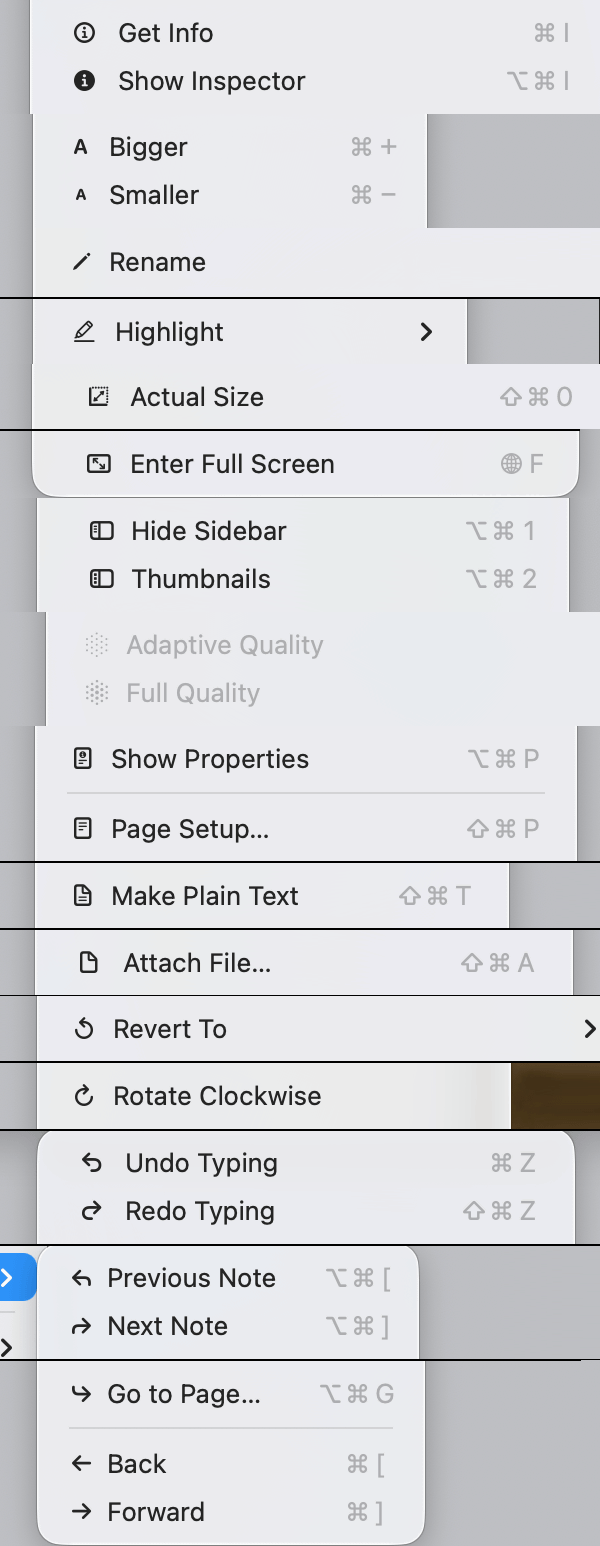
Task: Click the Attach File document icon
Action: point(89,963)
